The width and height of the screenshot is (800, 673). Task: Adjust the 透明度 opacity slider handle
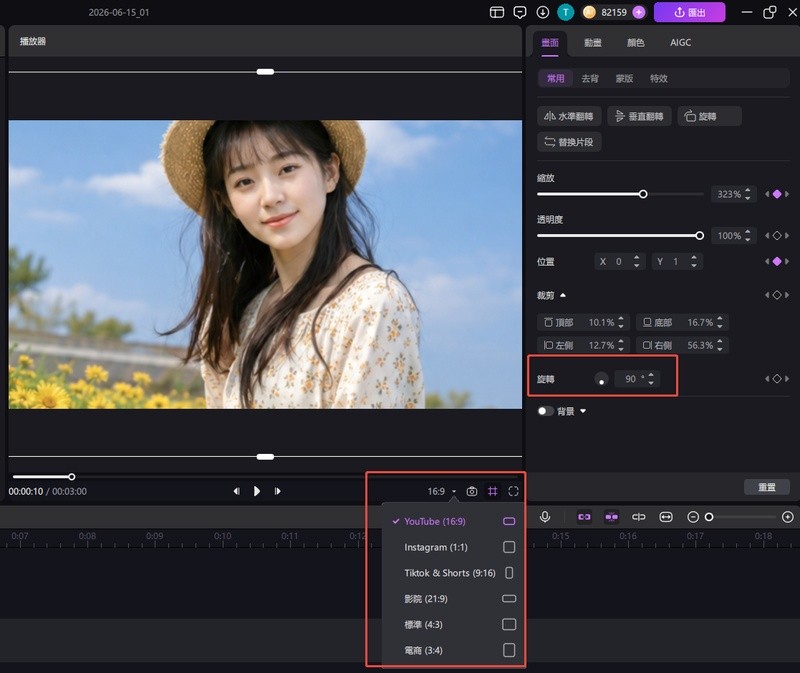[699, 235]
